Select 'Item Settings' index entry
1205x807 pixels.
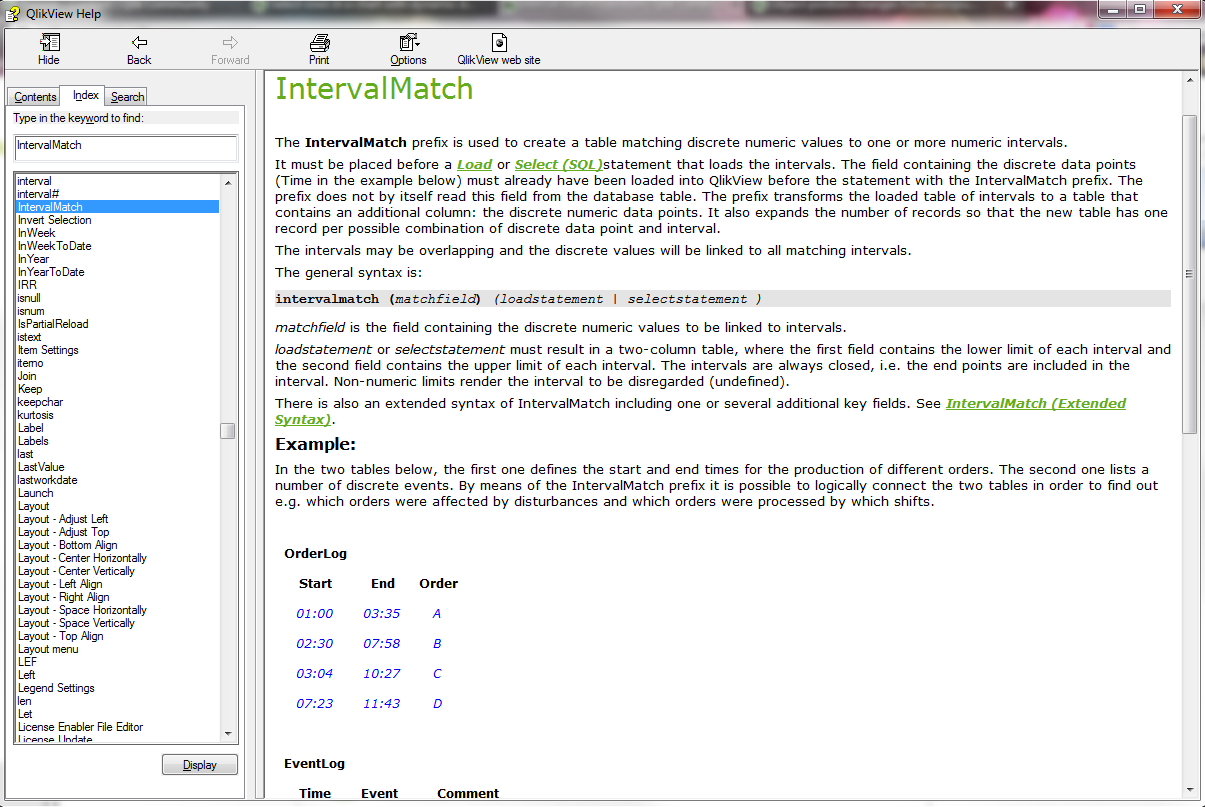point(48,350)
